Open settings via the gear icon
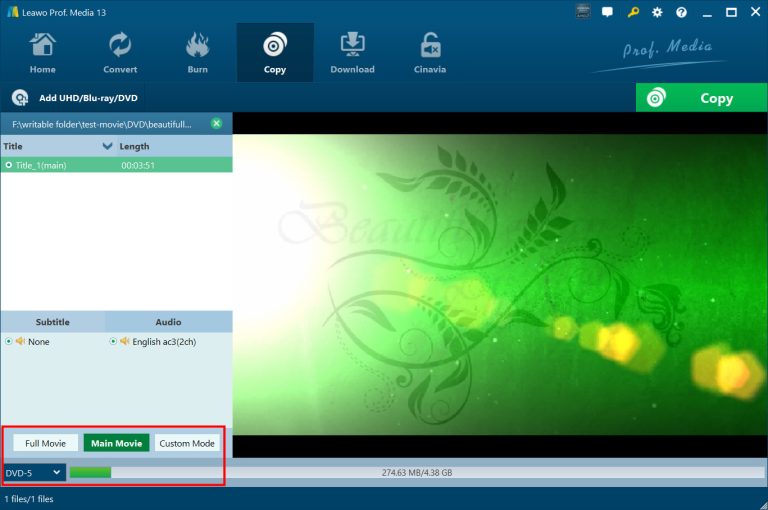 (657, 13)
